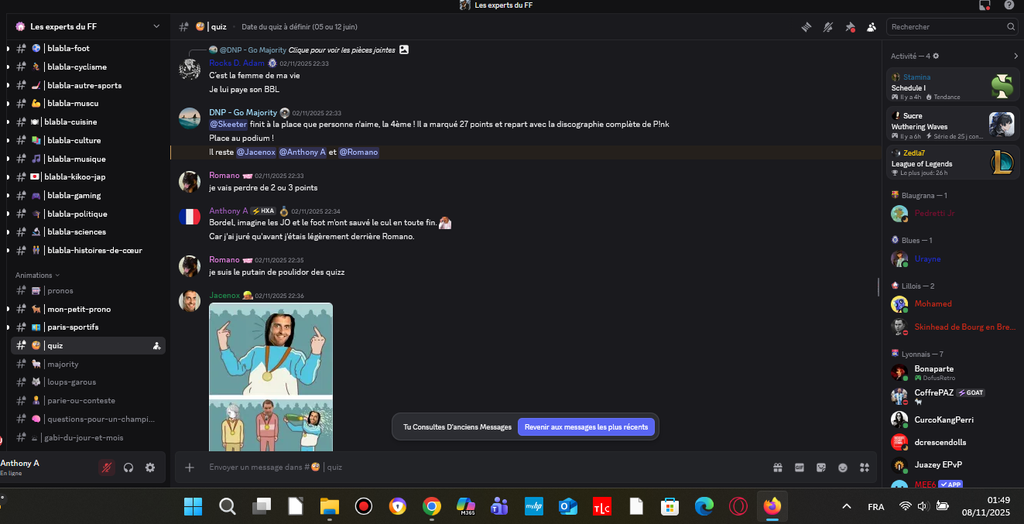Click Windows Start button on taskbar
Screen dimensions: 1024x524
tap(193, 506)
